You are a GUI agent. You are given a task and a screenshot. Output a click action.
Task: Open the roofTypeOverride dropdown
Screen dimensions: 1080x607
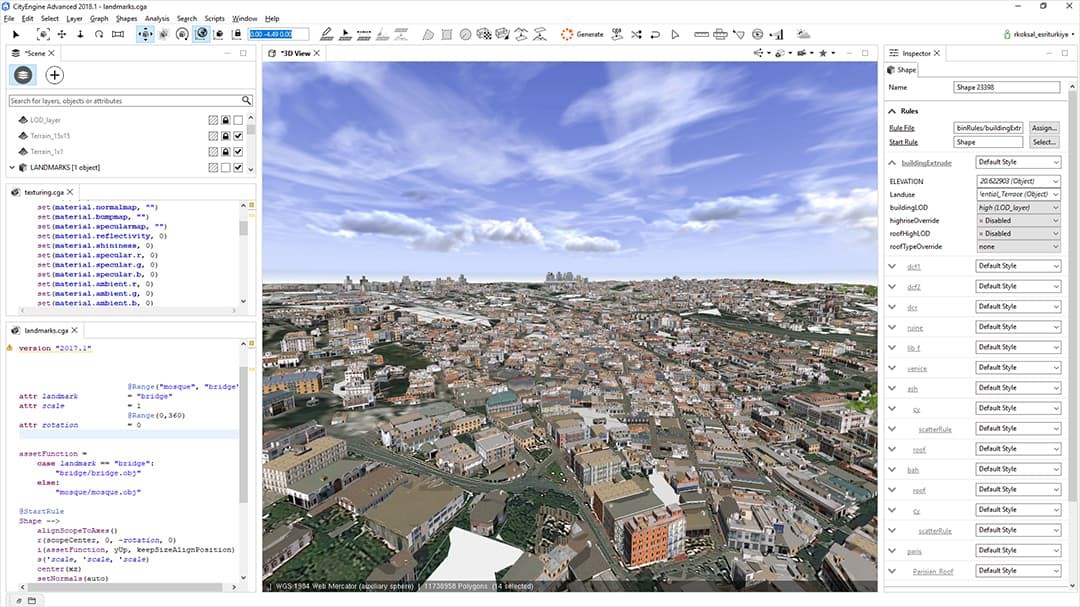click(1018, 247)
